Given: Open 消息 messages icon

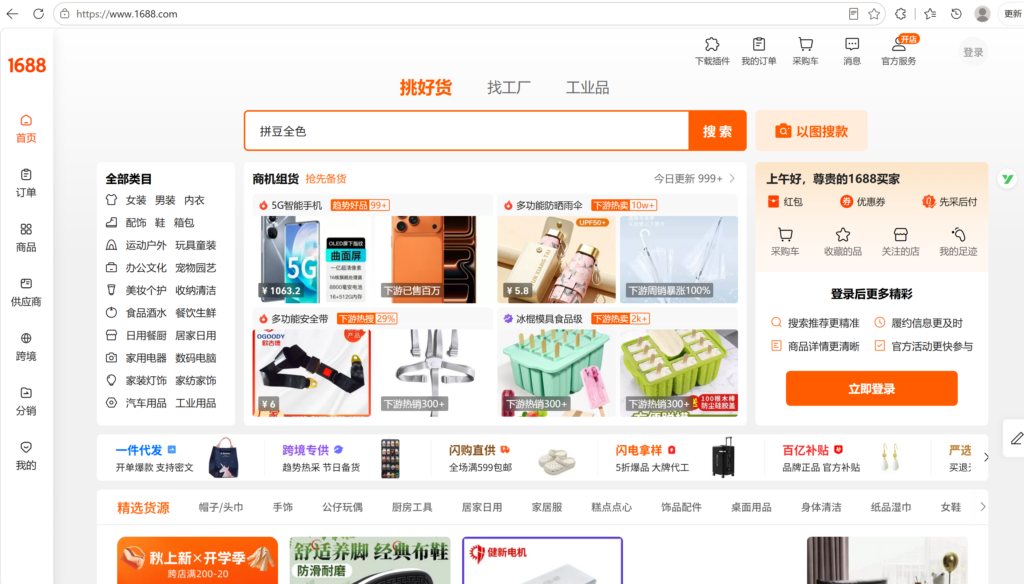Looking at the screenshot, I should tap(852, 51).
